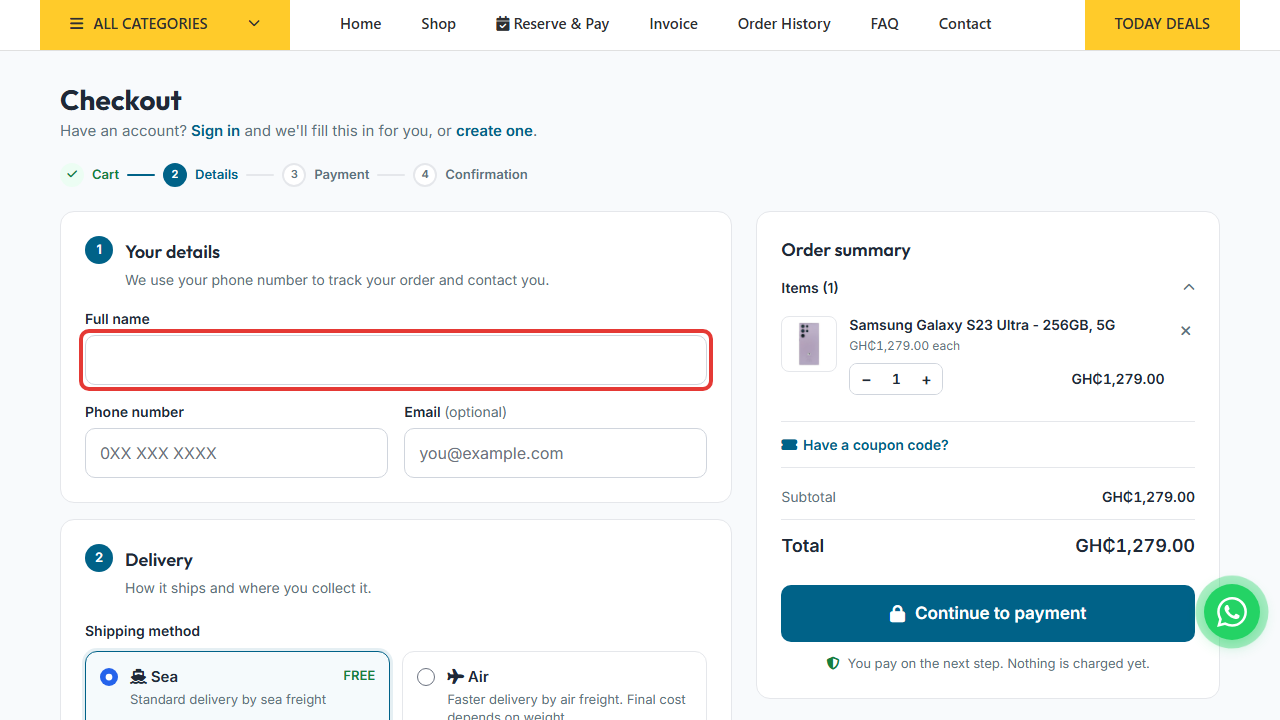Collapse the Items (1) list chevron
The image size is (1280, 720).
[x=1189, y=288]
